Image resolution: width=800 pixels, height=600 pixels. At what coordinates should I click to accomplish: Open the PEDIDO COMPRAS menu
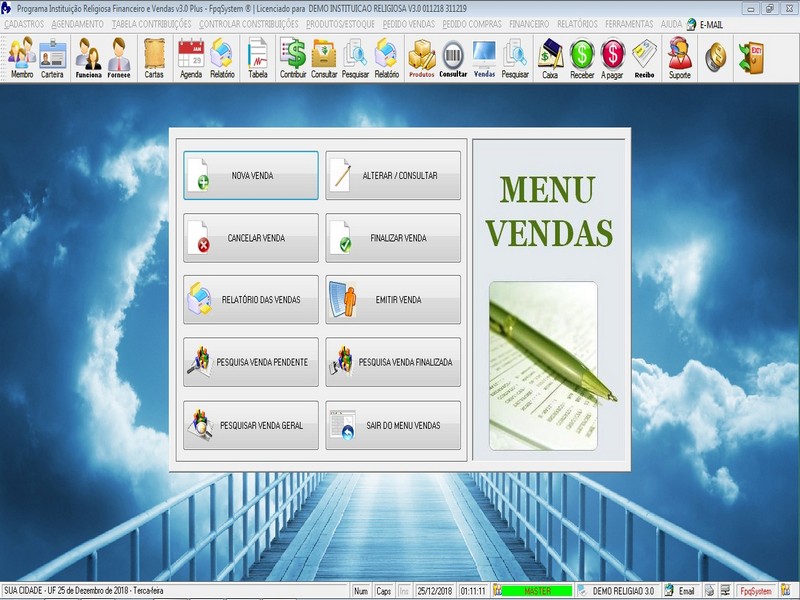click(472, 24)
